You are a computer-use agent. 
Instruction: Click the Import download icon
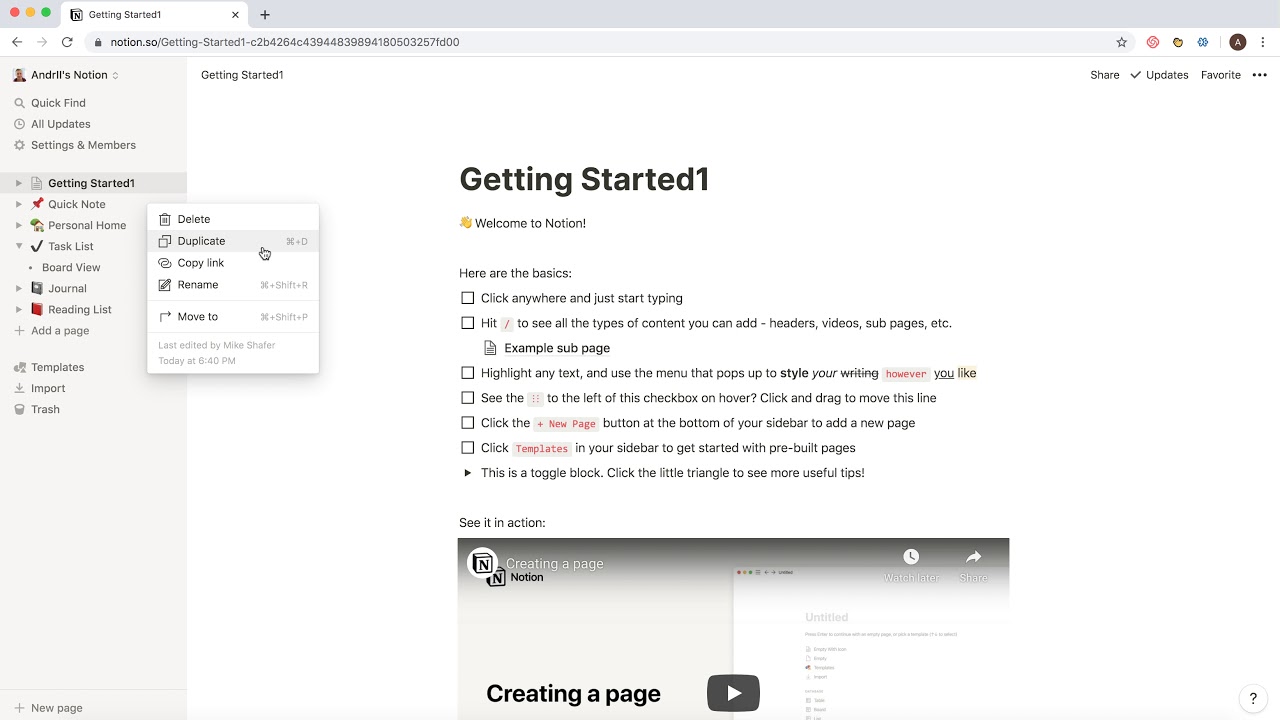point(19,388)
